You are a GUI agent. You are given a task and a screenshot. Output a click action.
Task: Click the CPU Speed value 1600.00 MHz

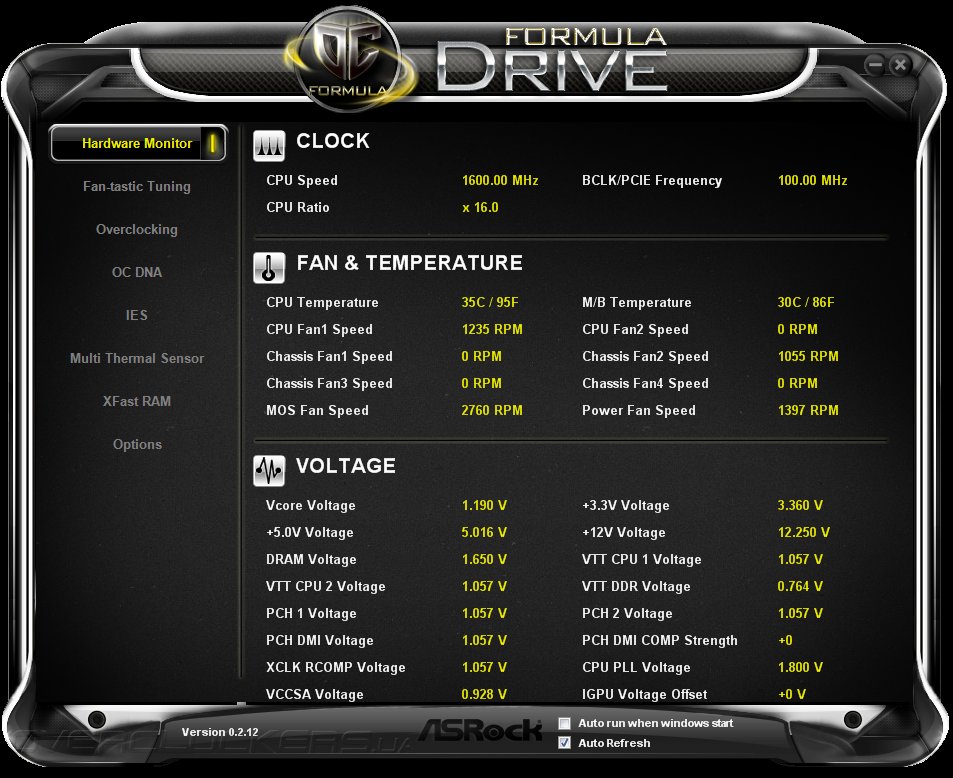[x=500, y=181]
